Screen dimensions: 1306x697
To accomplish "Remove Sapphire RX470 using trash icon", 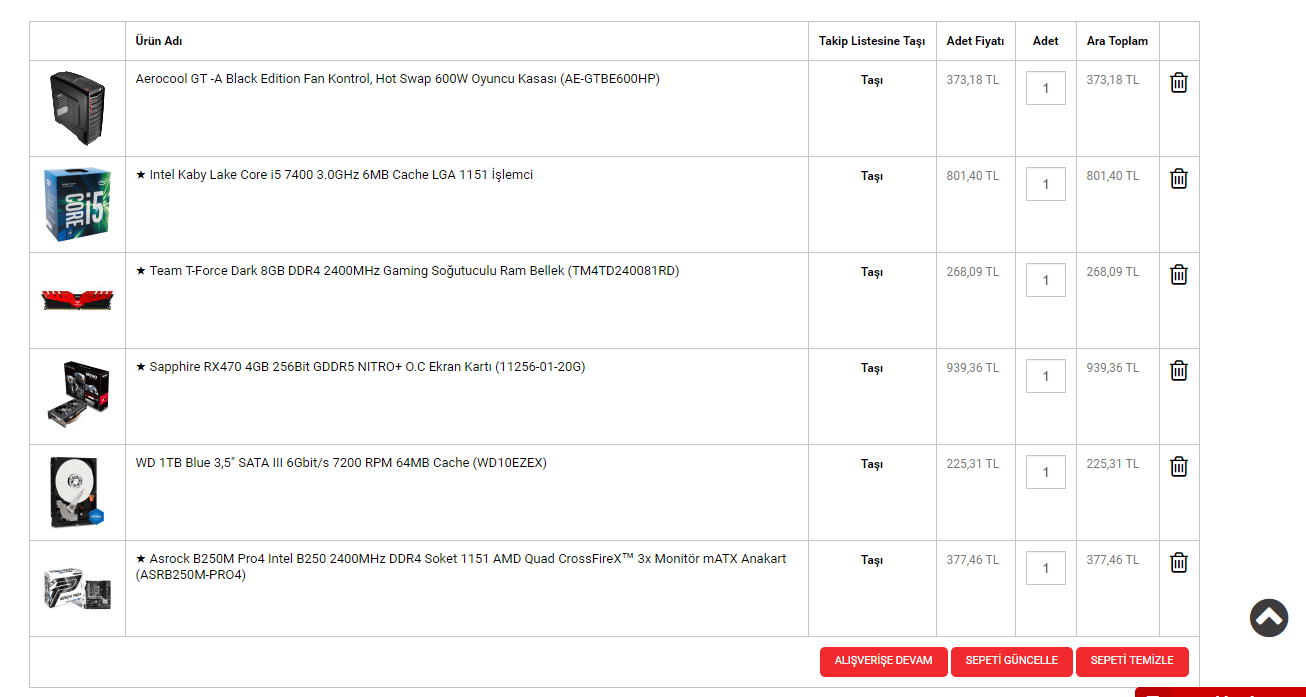I will [1179, 371].
